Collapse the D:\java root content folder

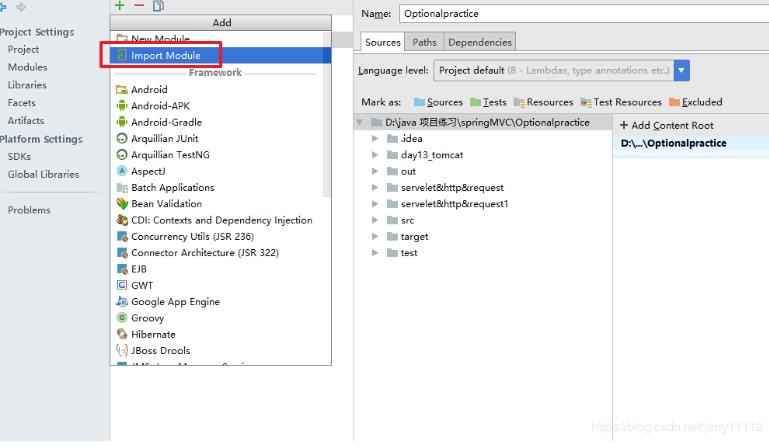(x=359, y=122)
